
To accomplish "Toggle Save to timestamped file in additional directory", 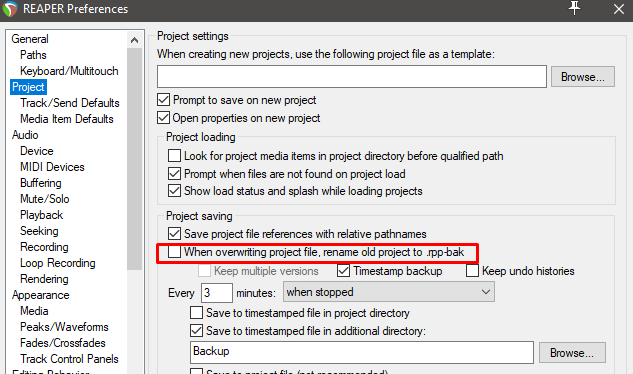I will (x=197, y=331).
